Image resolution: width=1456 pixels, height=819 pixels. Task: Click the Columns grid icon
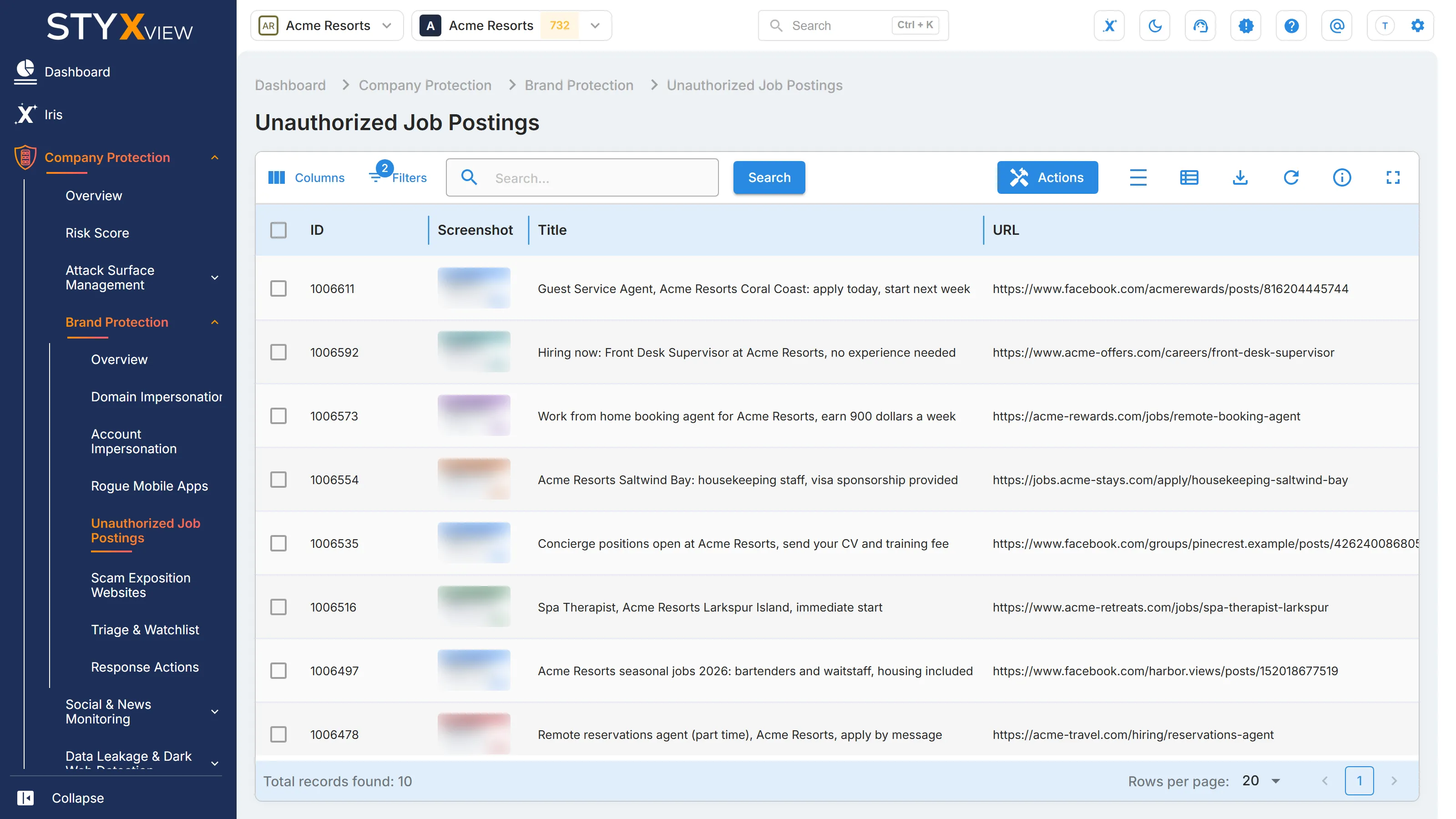pyautogui.click(x=276, y=177)
